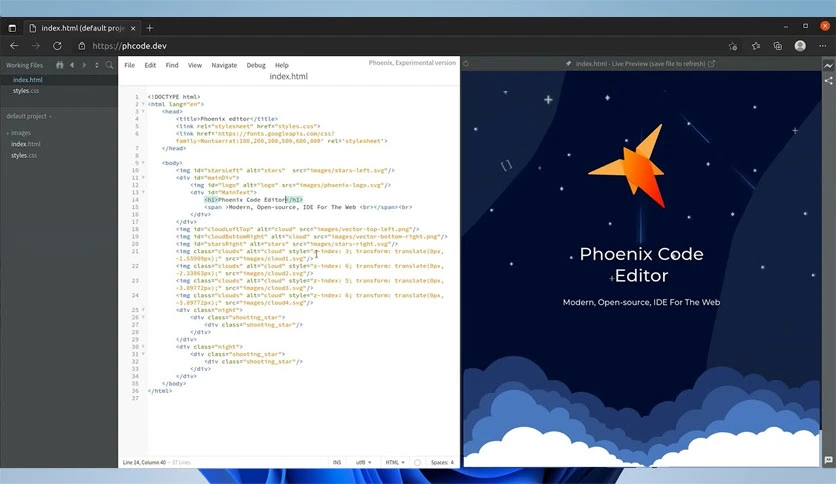
Task: Open styles.css in project tree
Action: 24,156
